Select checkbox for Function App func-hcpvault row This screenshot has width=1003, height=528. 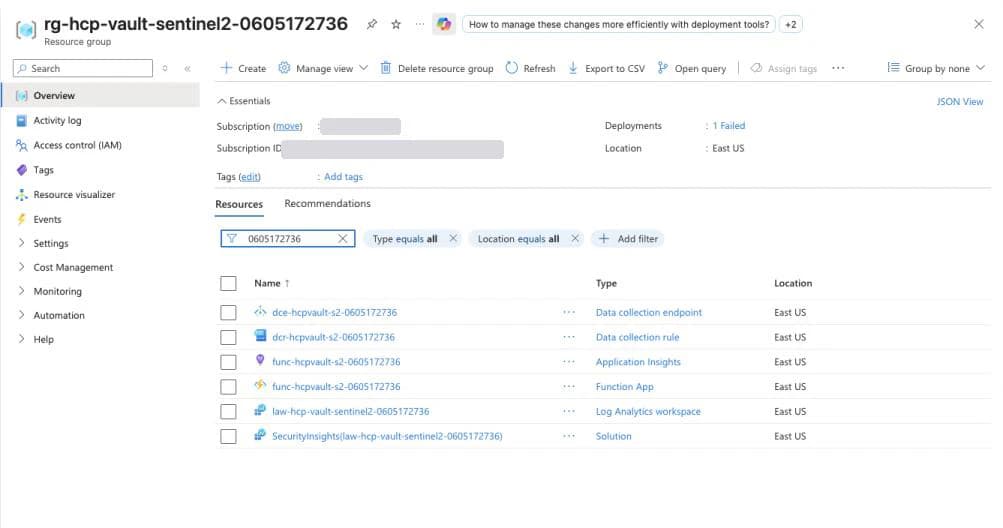pos(228,387)
